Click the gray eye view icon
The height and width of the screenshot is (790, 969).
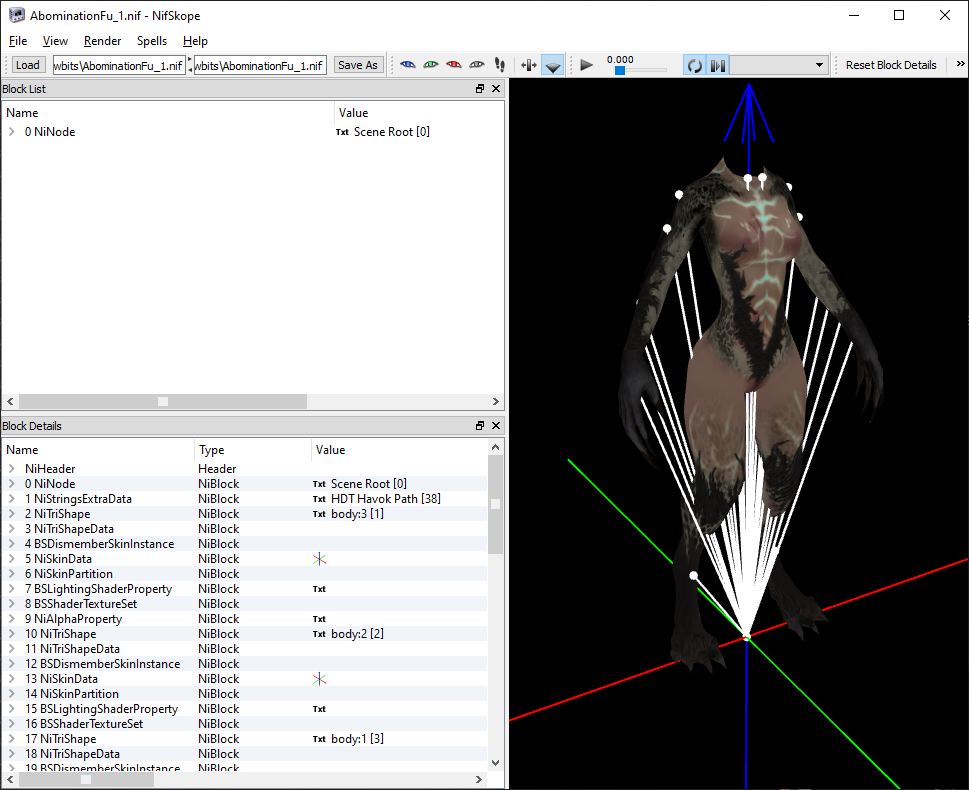[x=476, y=65]
